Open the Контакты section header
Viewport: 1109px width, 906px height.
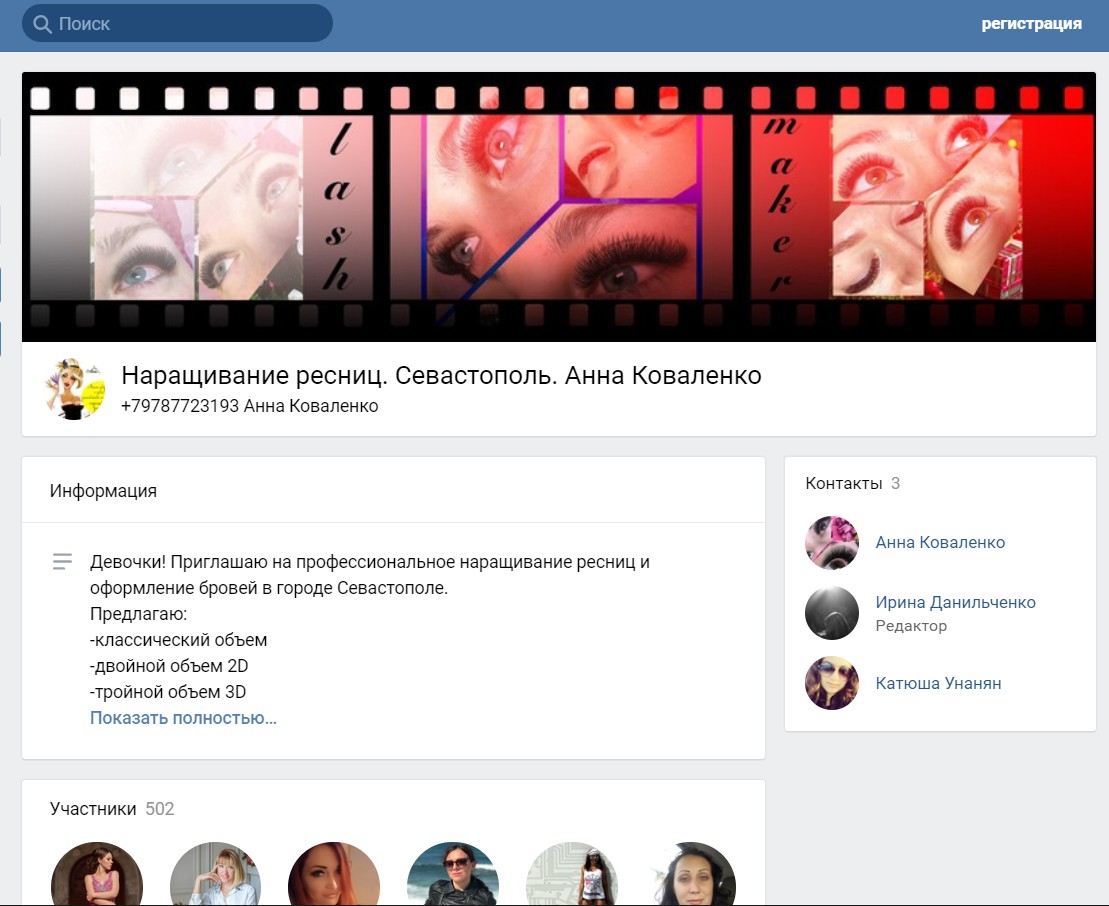(x=852, y=484)
